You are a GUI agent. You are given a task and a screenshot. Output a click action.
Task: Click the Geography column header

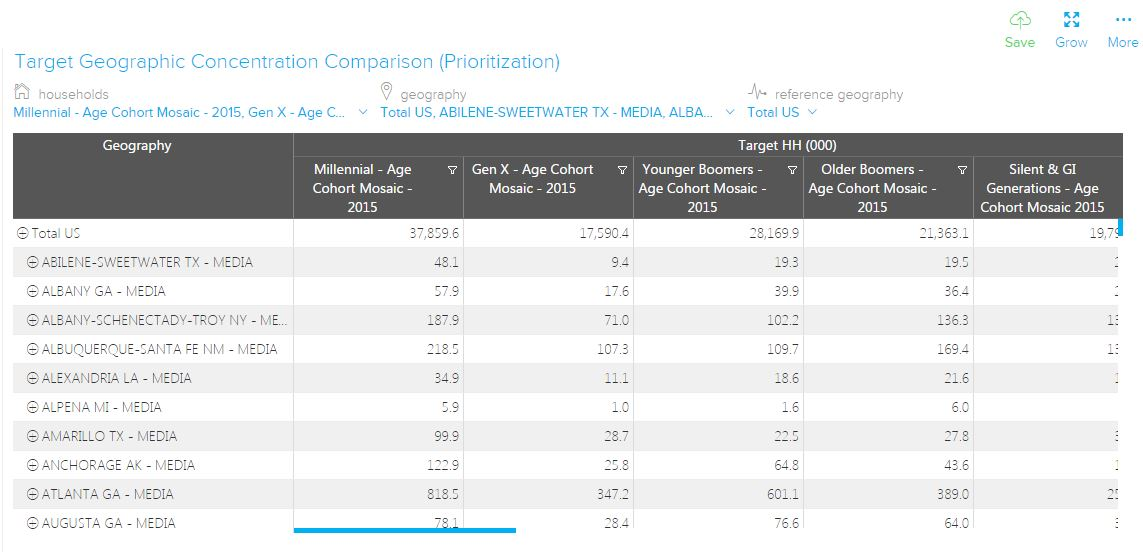[137, 146]
